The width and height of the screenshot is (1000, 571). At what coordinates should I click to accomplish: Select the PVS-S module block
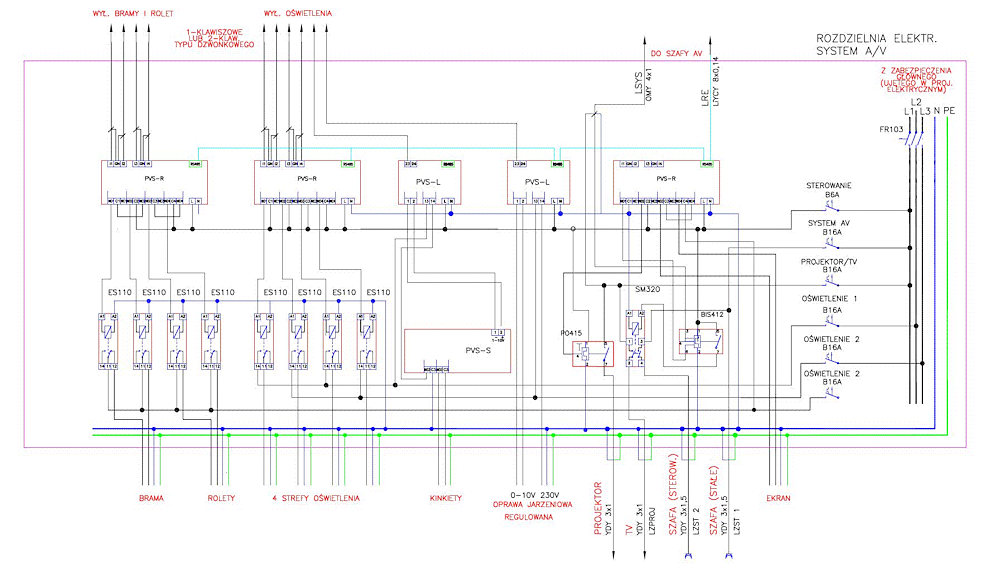[x=456, y=350]
